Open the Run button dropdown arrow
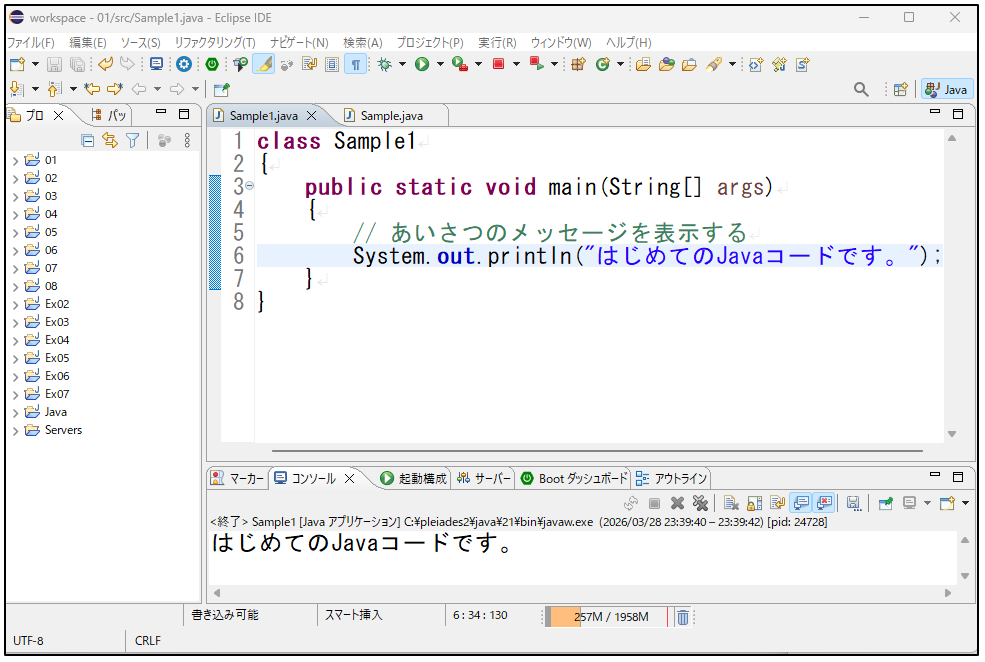 tap(440, 64)
